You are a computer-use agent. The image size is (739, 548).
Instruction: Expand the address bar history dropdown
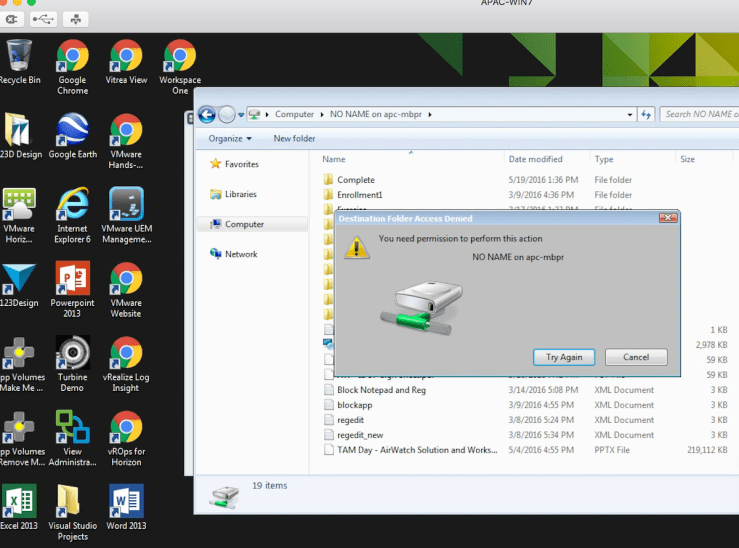630,115
